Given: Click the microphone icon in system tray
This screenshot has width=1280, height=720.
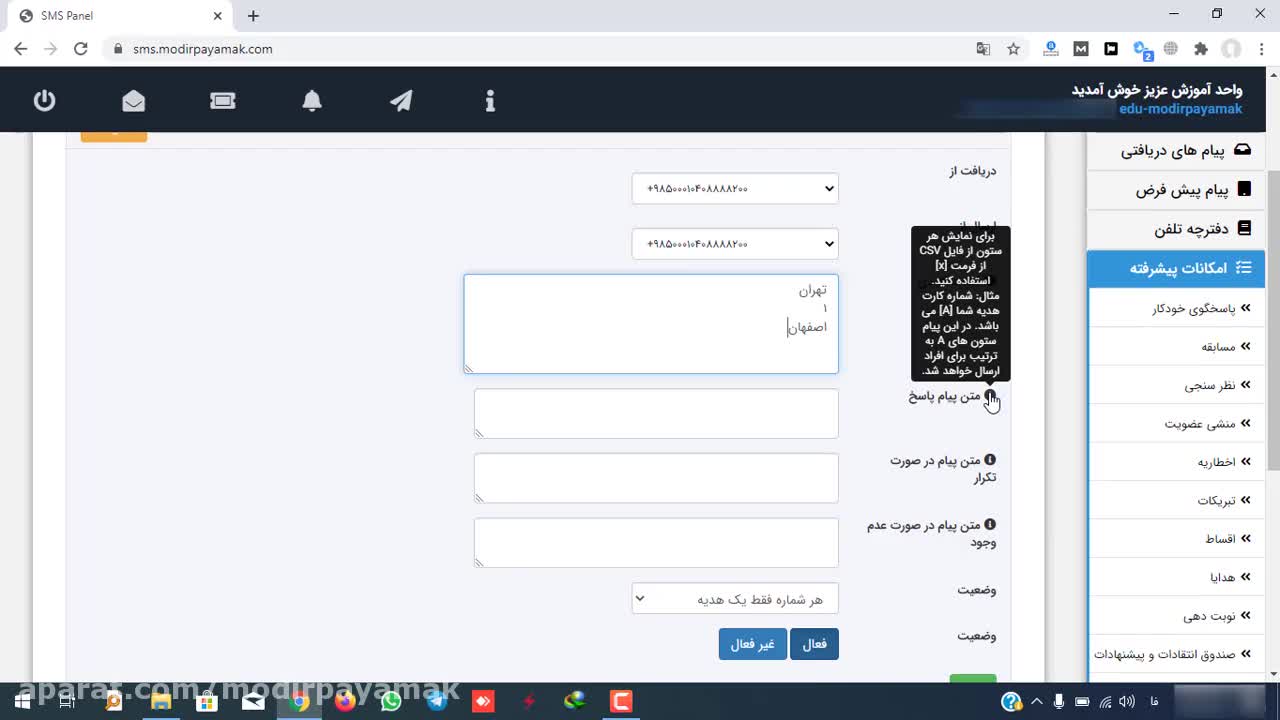Looking at the screenshot, I should (1059, 701).
